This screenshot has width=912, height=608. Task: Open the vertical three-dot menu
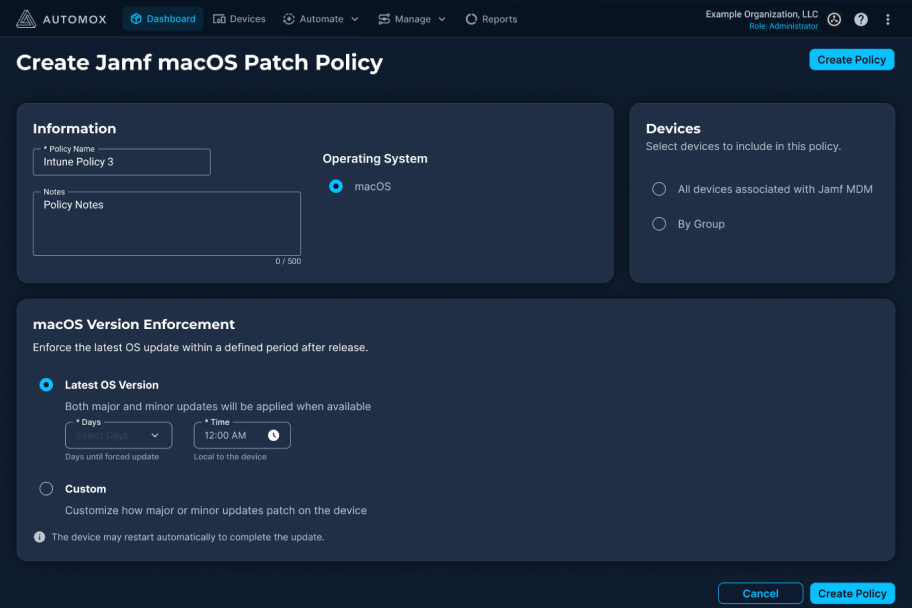[888, 19]
